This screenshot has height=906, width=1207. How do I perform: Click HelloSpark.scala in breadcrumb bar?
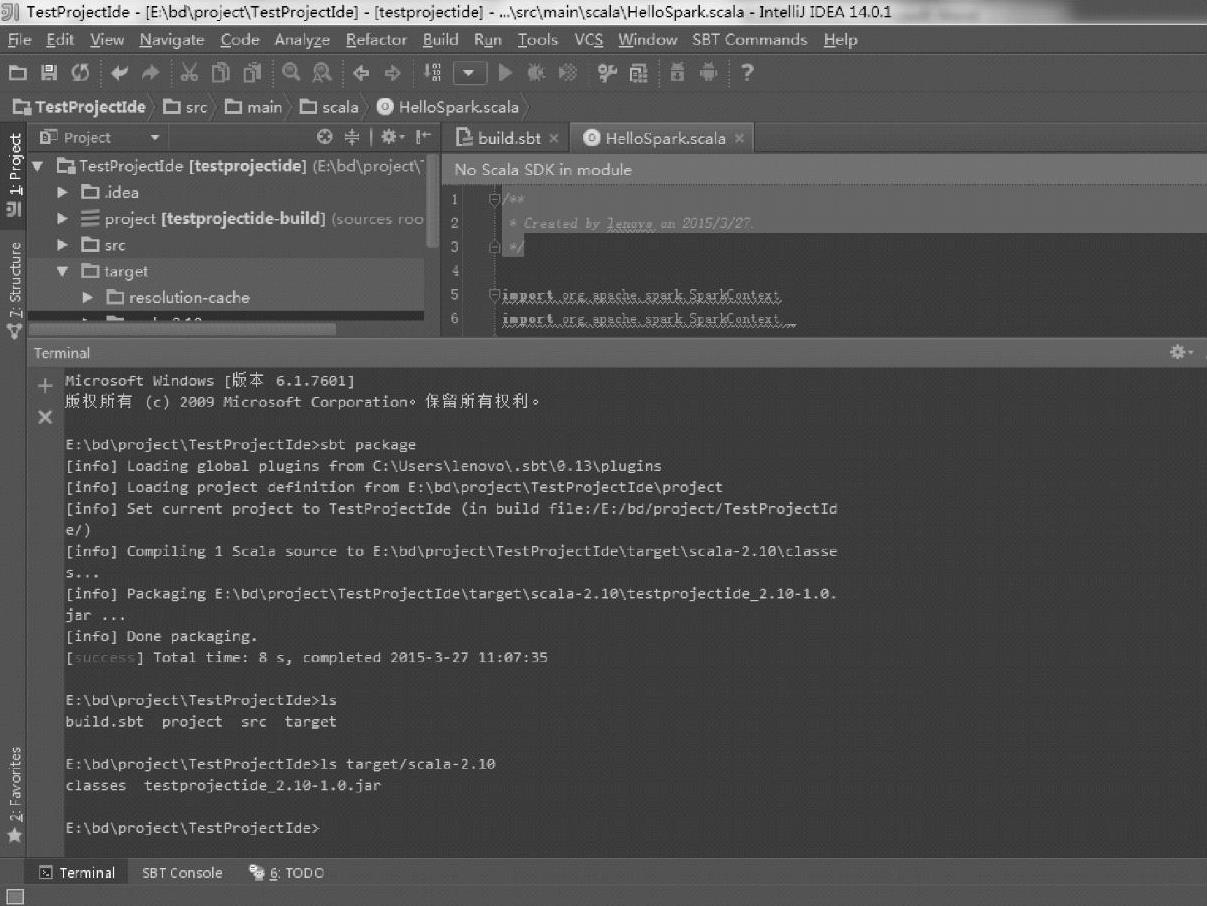[x=448, y=106]
